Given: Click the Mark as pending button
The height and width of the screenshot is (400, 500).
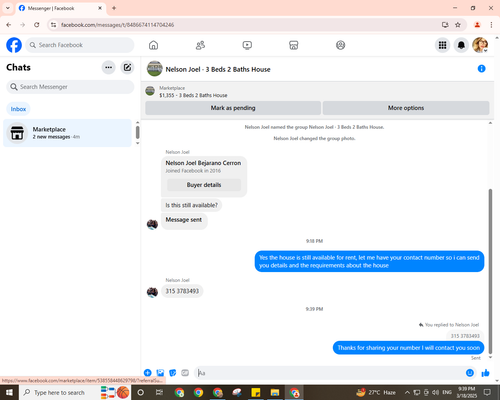Looking at the screenshot, I should pyautogui.click(x=233, y=108).
